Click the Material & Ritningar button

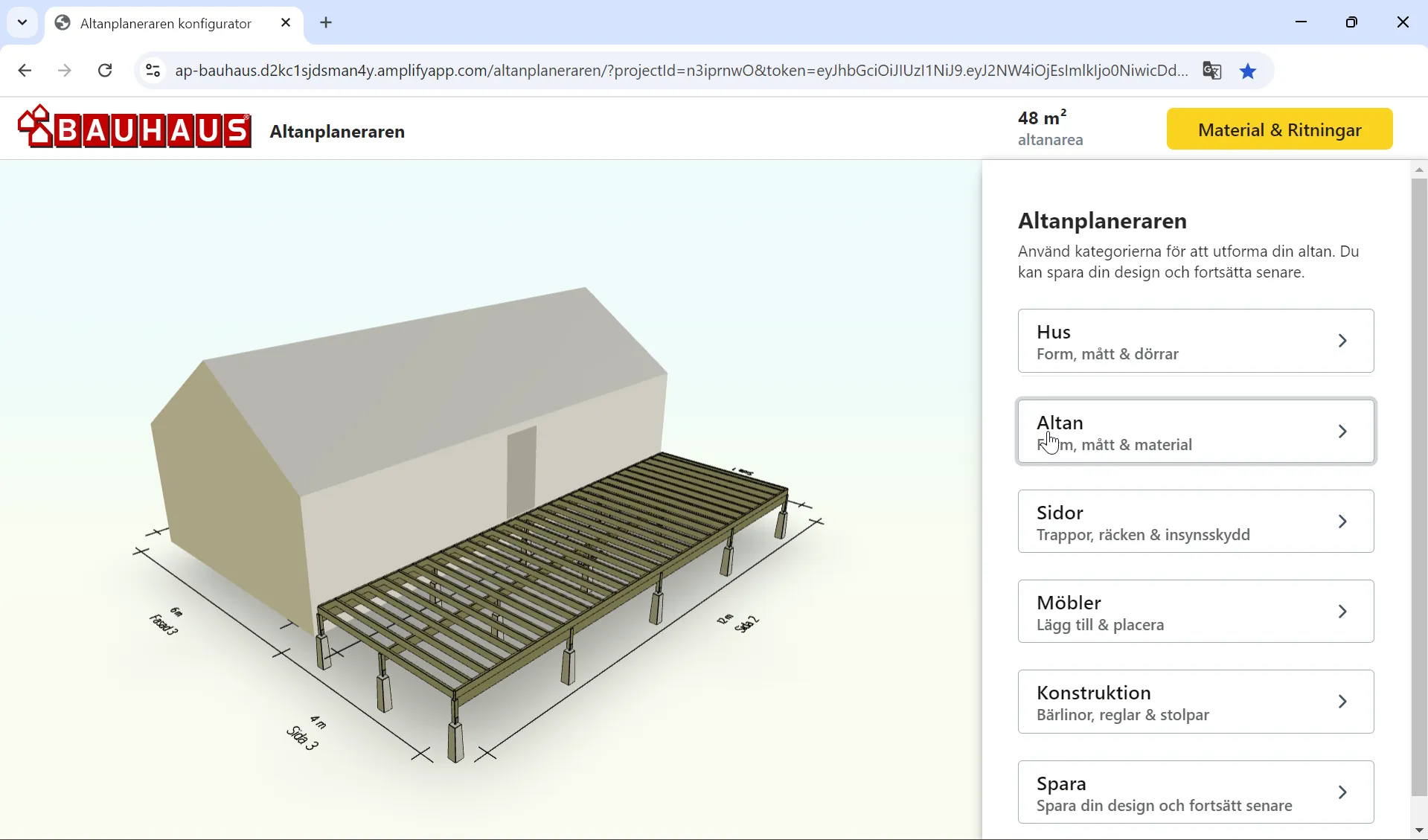pyautogui.click(x=1279, y=128)
